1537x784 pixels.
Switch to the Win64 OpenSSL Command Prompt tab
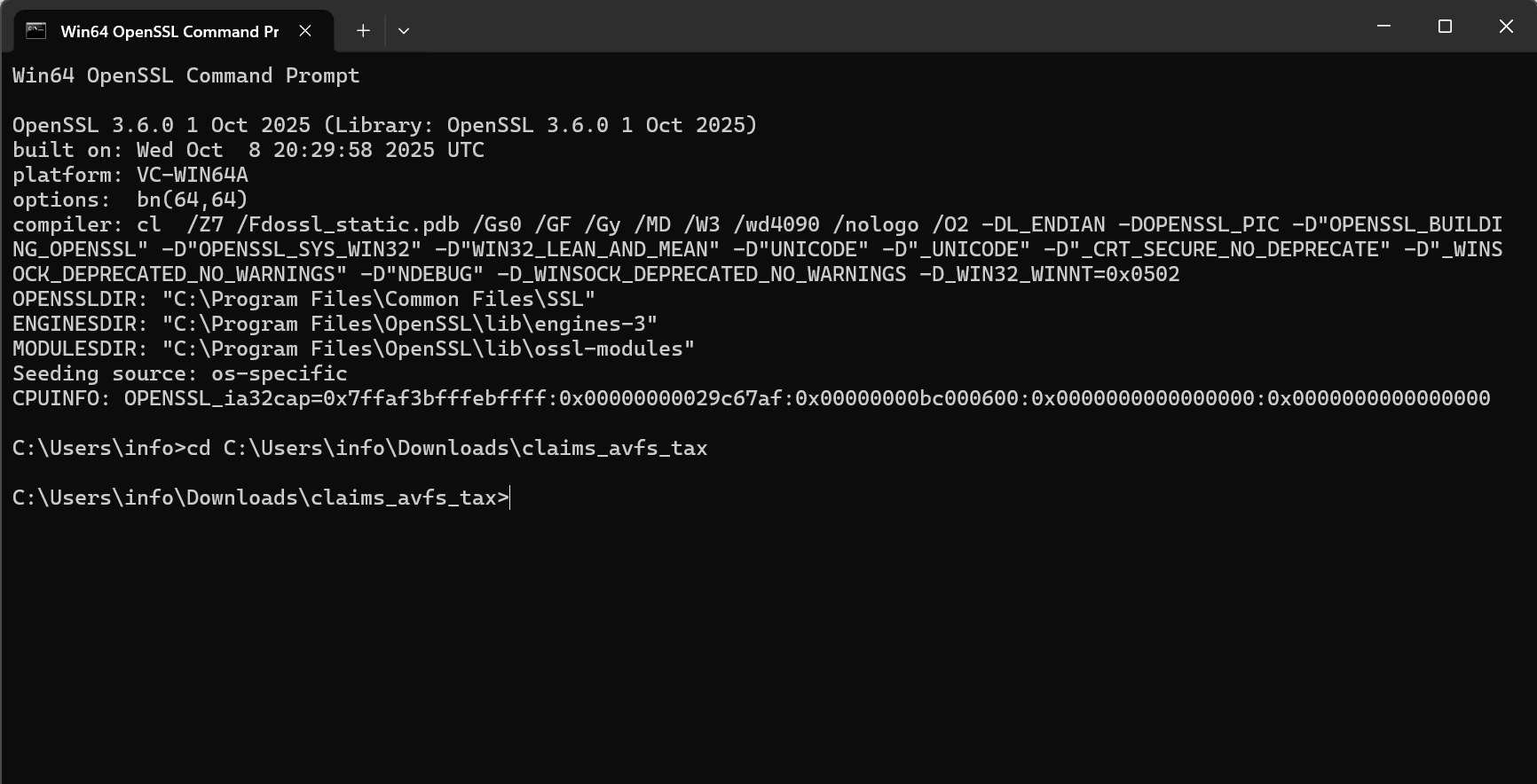click(169, 30)
